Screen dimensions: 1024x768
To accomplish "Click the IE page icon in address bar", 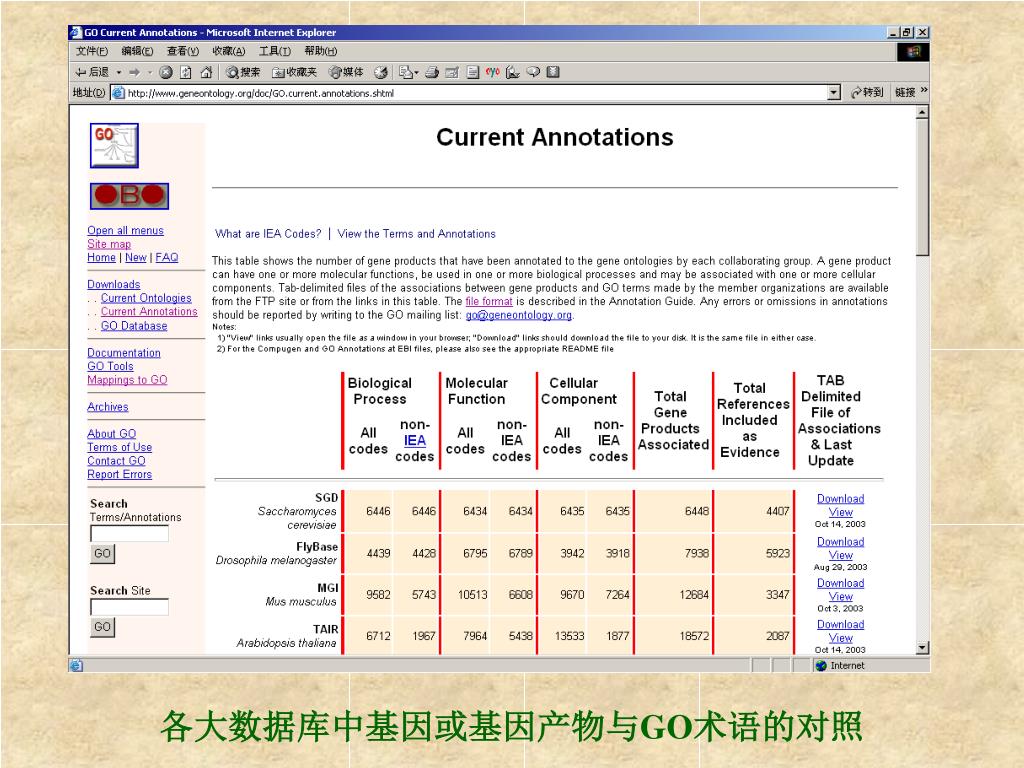I will (x=118, y=93).
